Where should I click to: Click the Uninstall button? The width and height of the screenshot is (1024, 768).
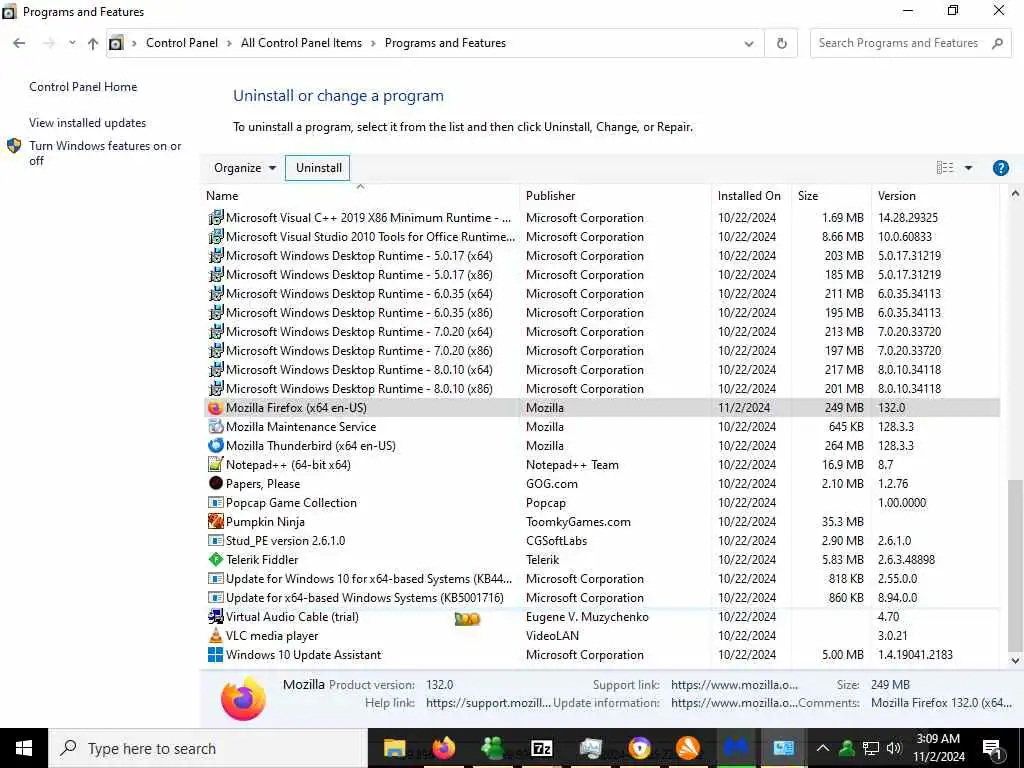[318, 168]
